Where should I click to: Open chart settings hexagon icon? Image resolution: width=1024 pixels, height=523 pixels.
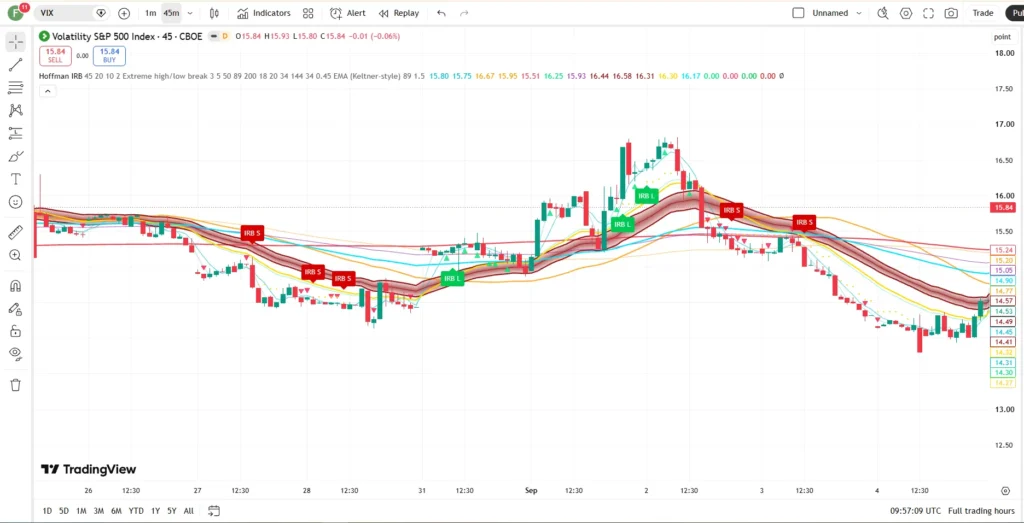[x=906, y=13]
